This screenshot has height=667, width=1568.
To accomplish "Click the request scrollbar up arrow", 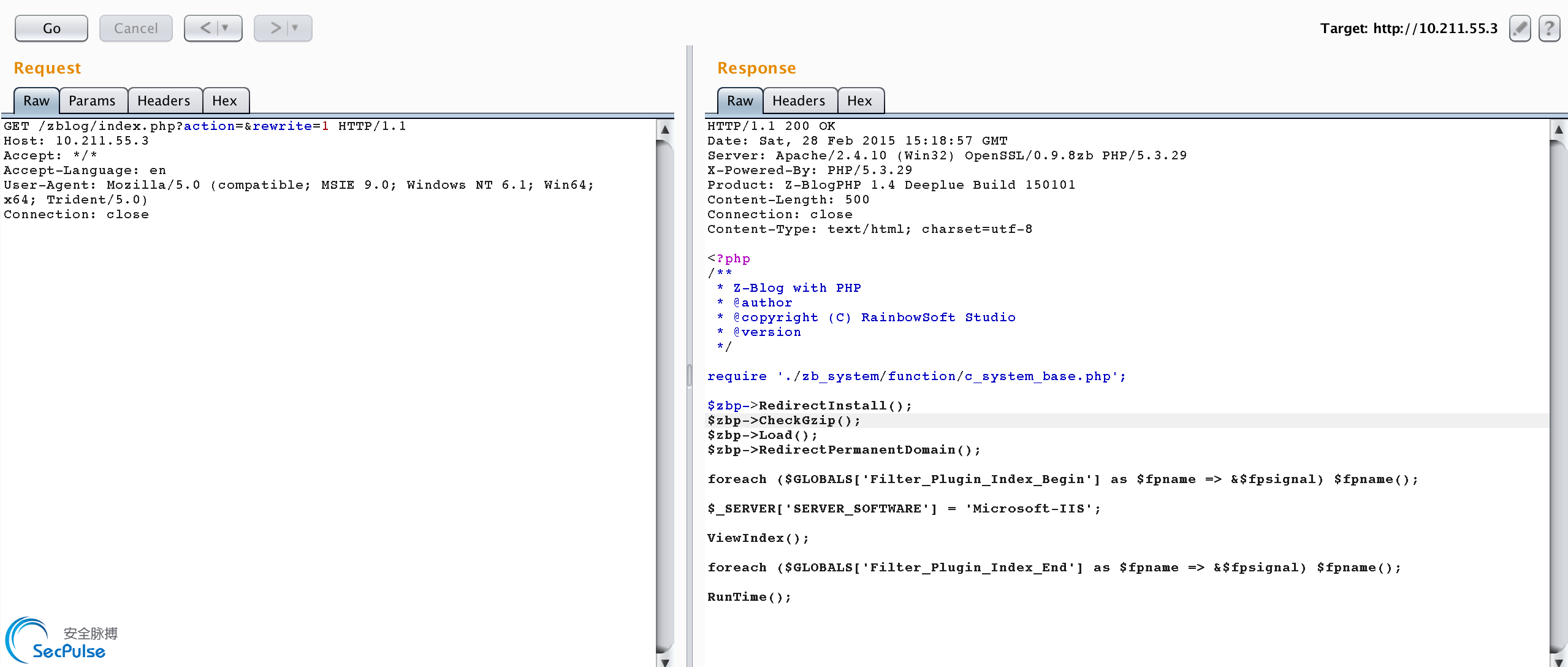I will click(x=664, y=129).
